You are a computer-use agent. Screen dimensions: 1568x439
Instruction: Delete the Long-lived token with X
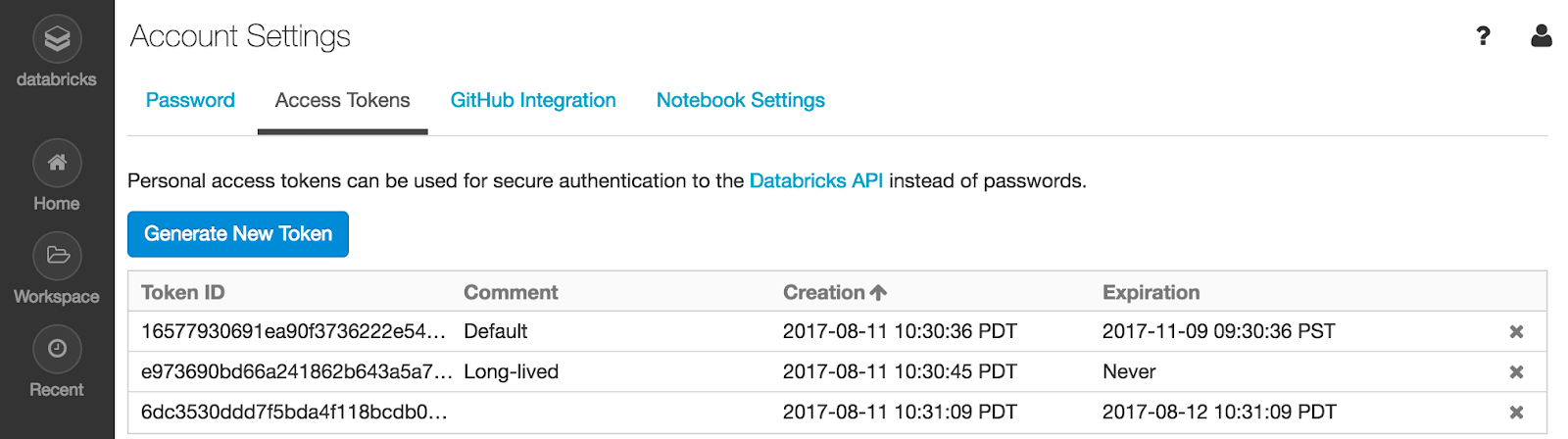pos(1516,372)
